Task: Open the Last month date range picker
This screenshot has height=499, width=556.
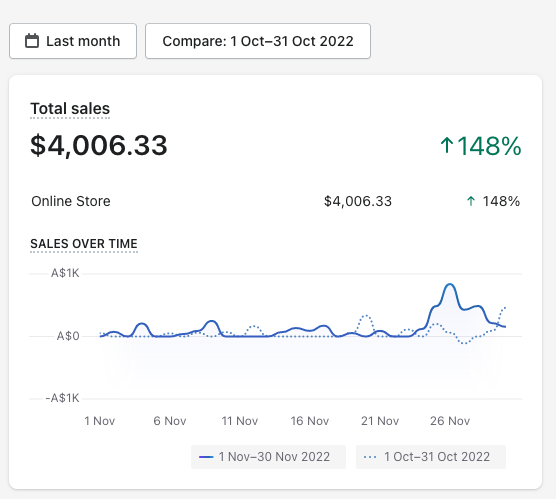Action: point(73,41)
